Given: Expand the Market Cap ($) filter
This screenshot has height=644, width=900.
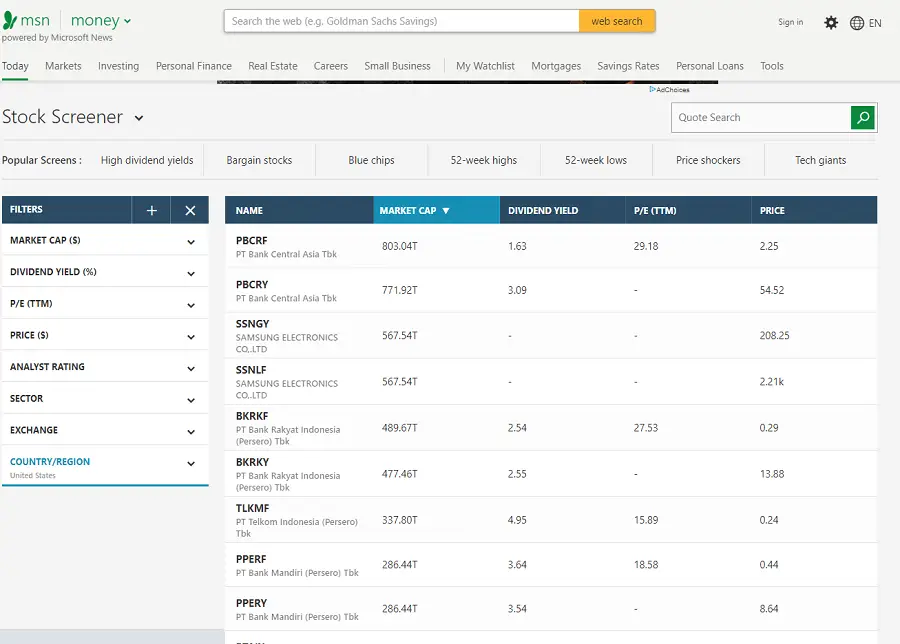Looking at the screenshot, I should click(191, 241).
